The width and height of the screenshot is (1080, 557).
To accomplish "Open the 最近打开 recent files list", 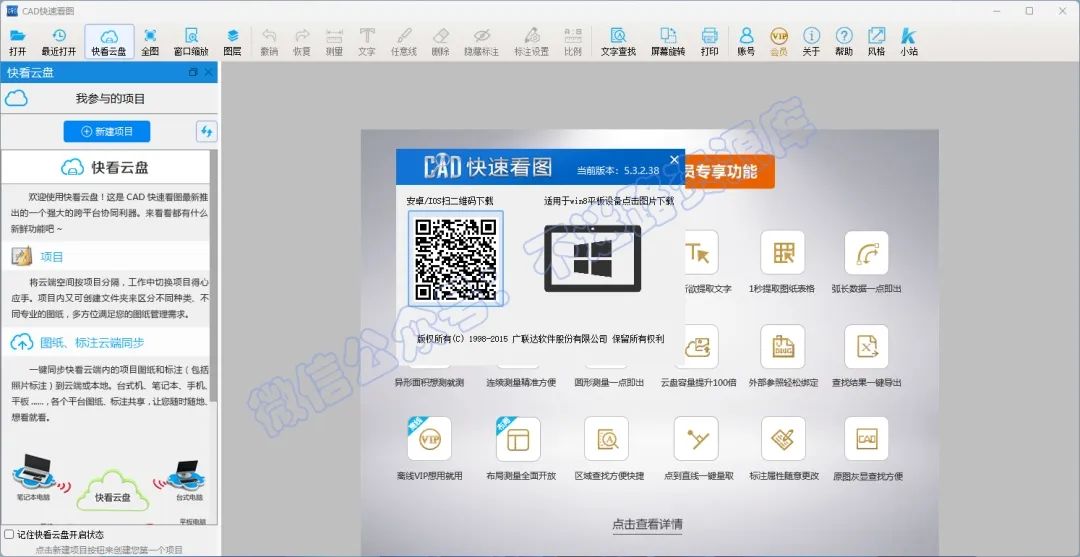I will pyautogui.click(x=59, y=42).
